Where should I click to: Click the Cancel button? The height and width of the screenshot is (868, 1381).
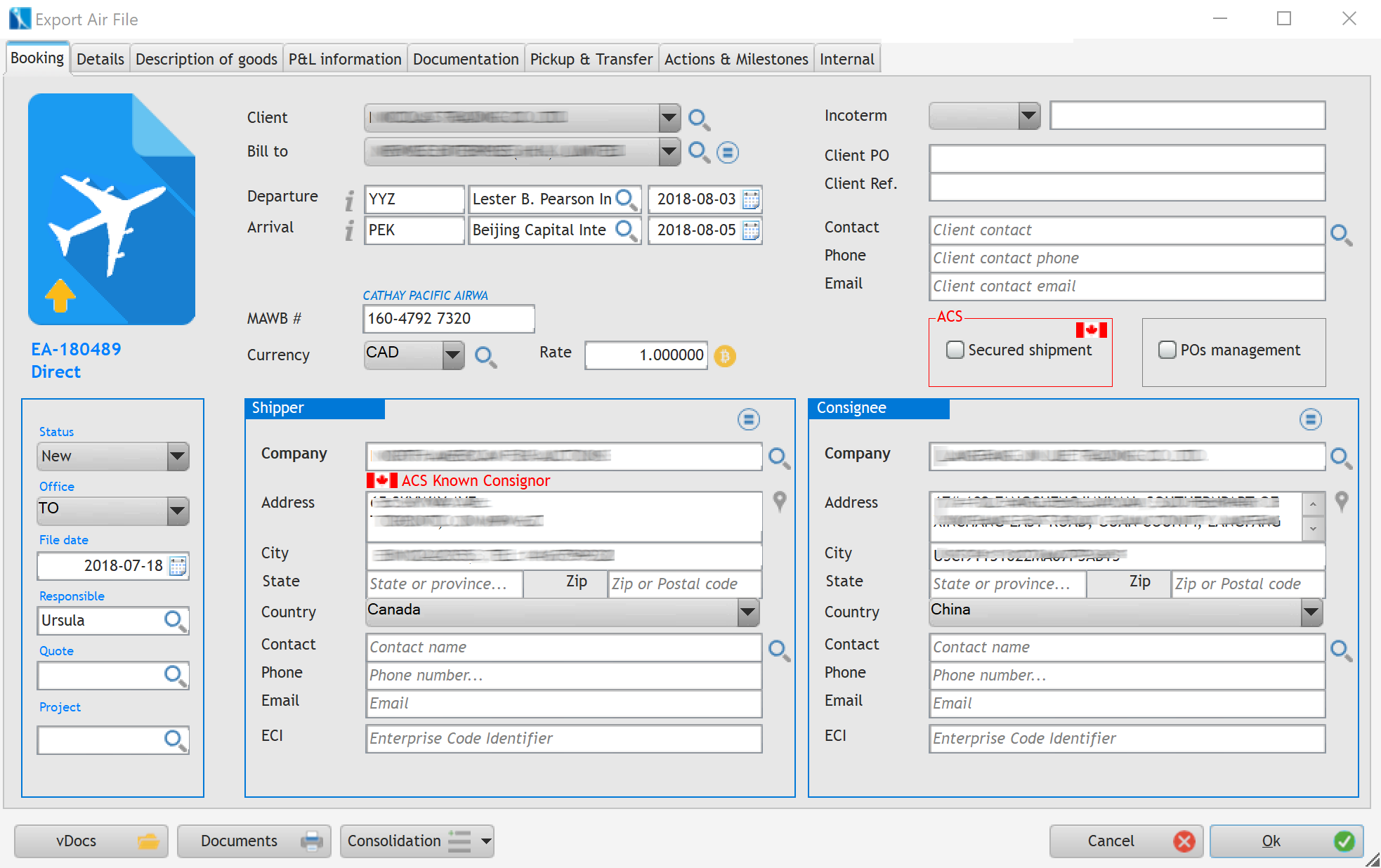1126,841
